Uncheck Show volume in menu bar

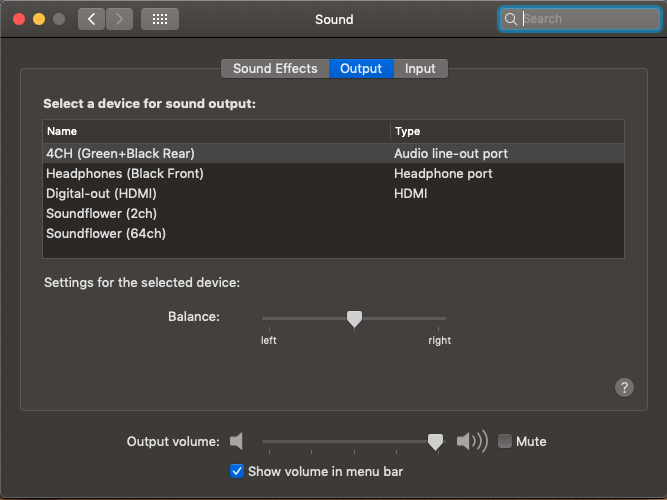click(237, 471)
